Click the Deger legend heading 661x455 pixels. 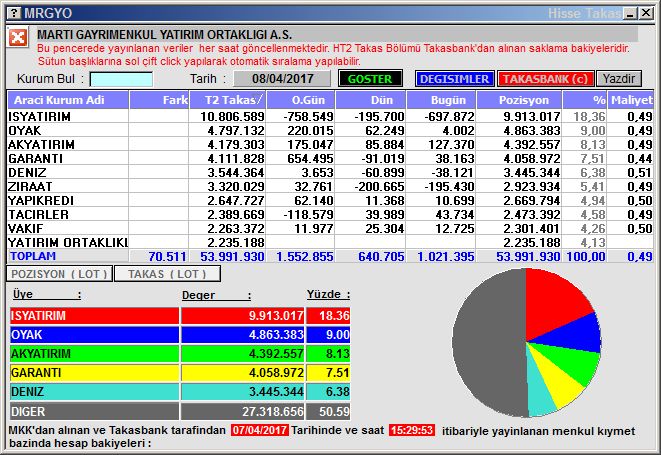tap(216, 295)
